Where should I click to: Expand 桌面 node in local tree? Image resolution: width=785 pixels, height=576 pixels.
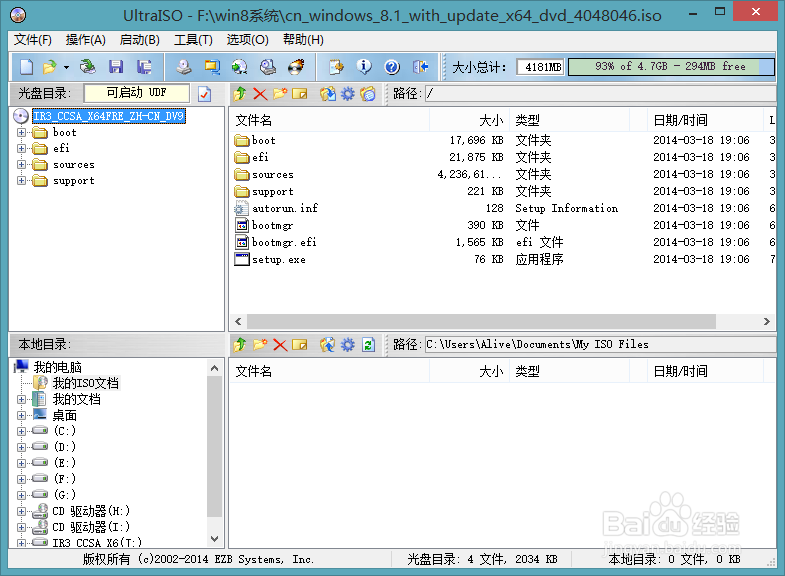tap(21, 415)
